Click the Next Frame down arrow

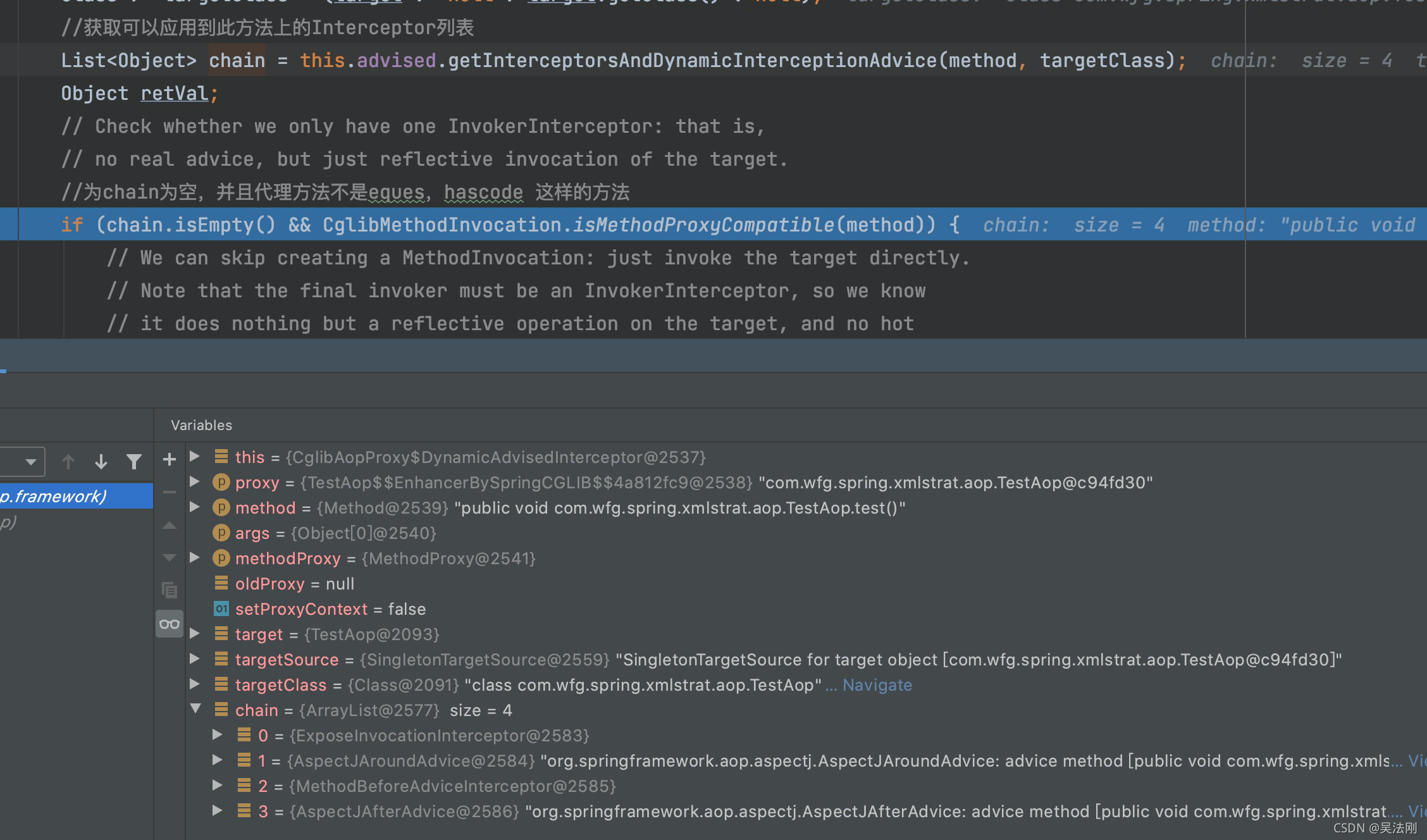tap(101, 462)
